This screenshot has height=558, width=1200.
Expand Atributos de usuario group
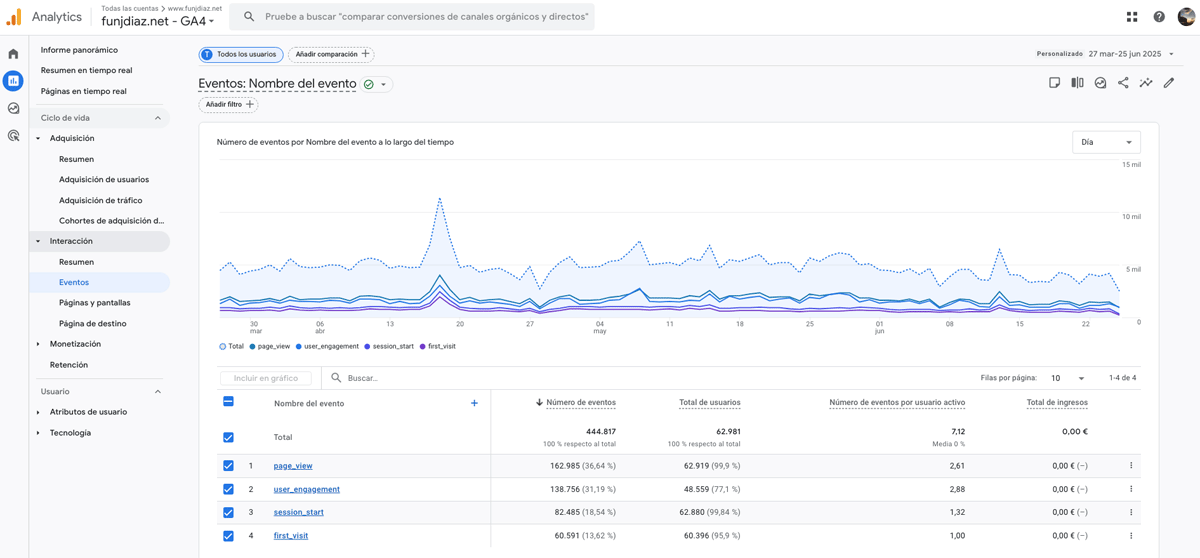coord(38,412)
